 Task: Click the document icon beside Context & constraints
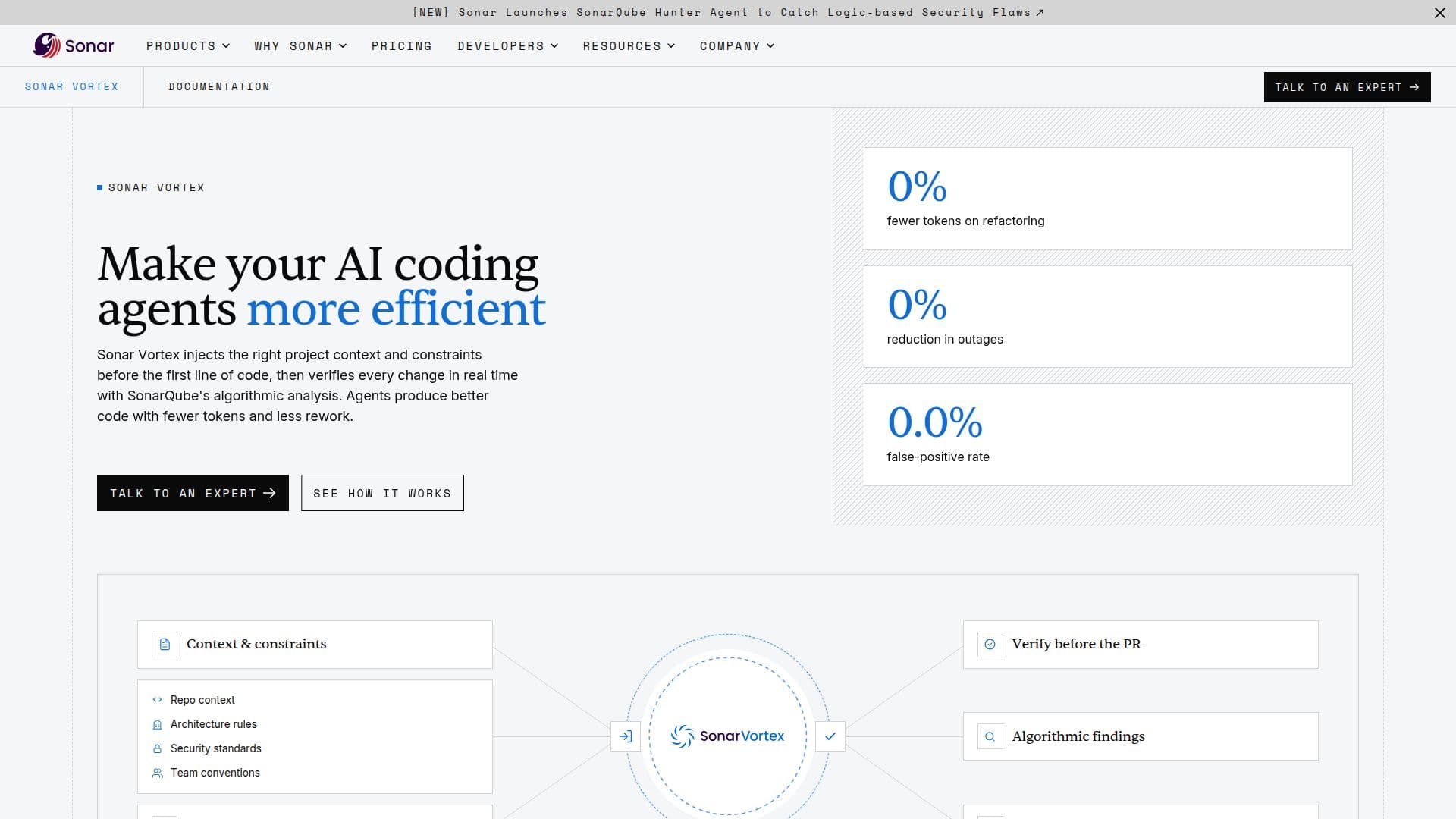coord(165,645)
